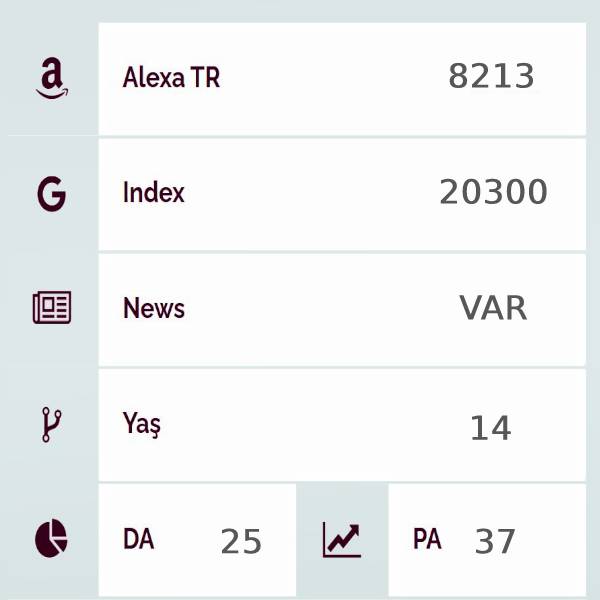Select the Index label

154,192
